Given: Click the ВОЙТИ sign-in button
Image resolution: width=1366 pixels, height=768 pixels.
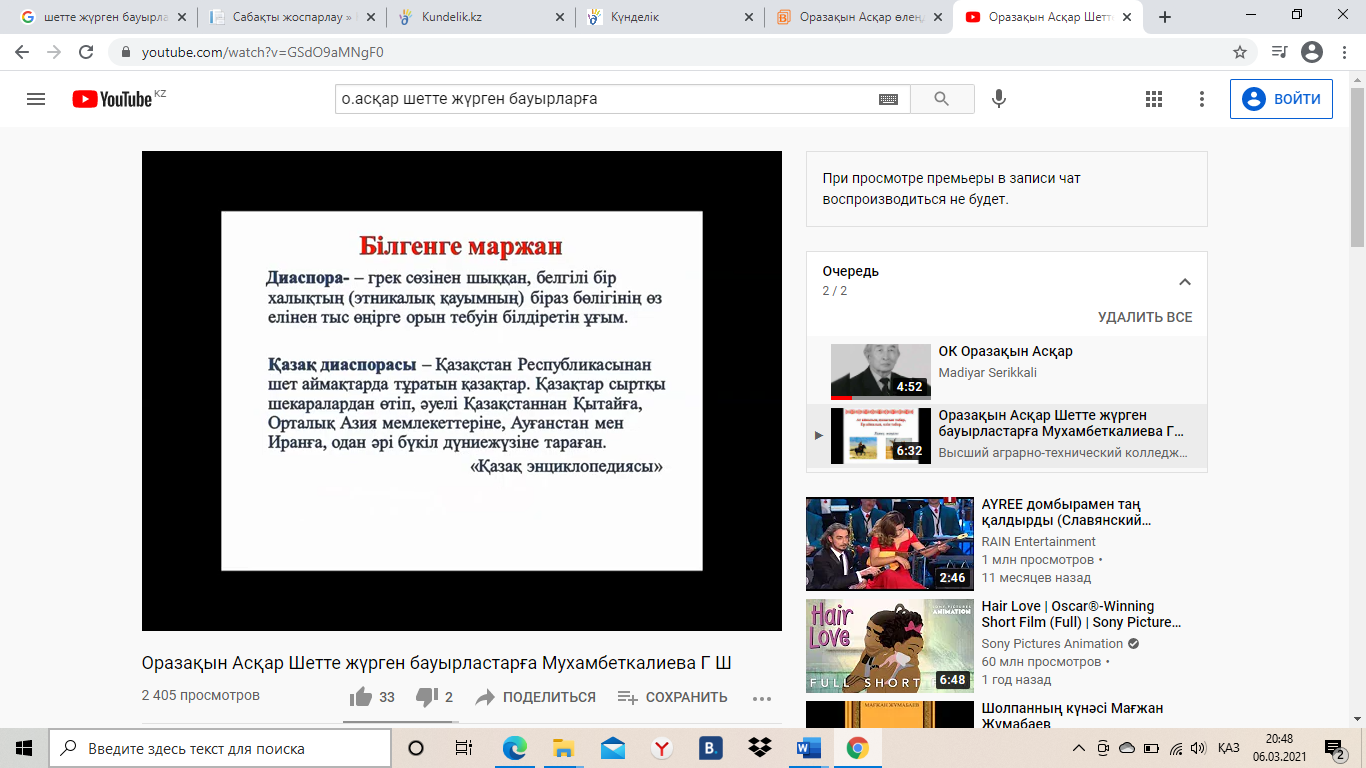Looking at the screenshot, I should pos(1281,99).
